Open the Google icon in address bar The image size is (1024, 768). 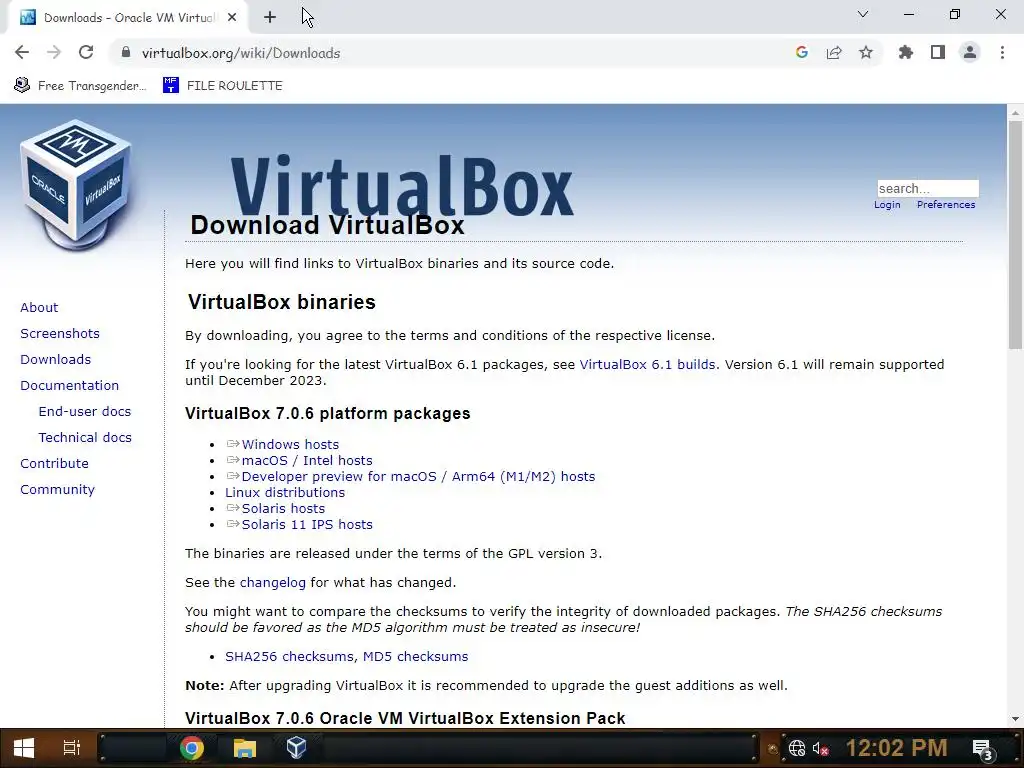click(x=802, y=53)
